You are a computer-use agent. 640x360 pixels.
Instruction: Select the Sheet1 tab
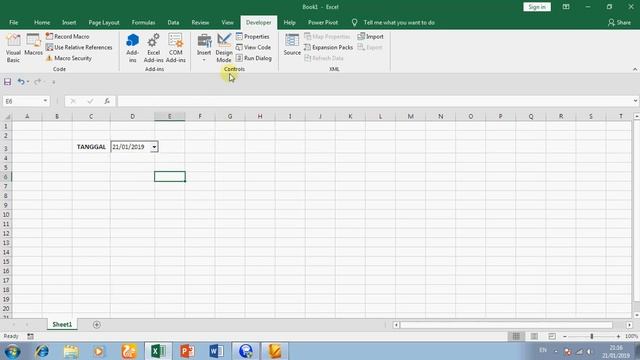[x=62, y=324]
